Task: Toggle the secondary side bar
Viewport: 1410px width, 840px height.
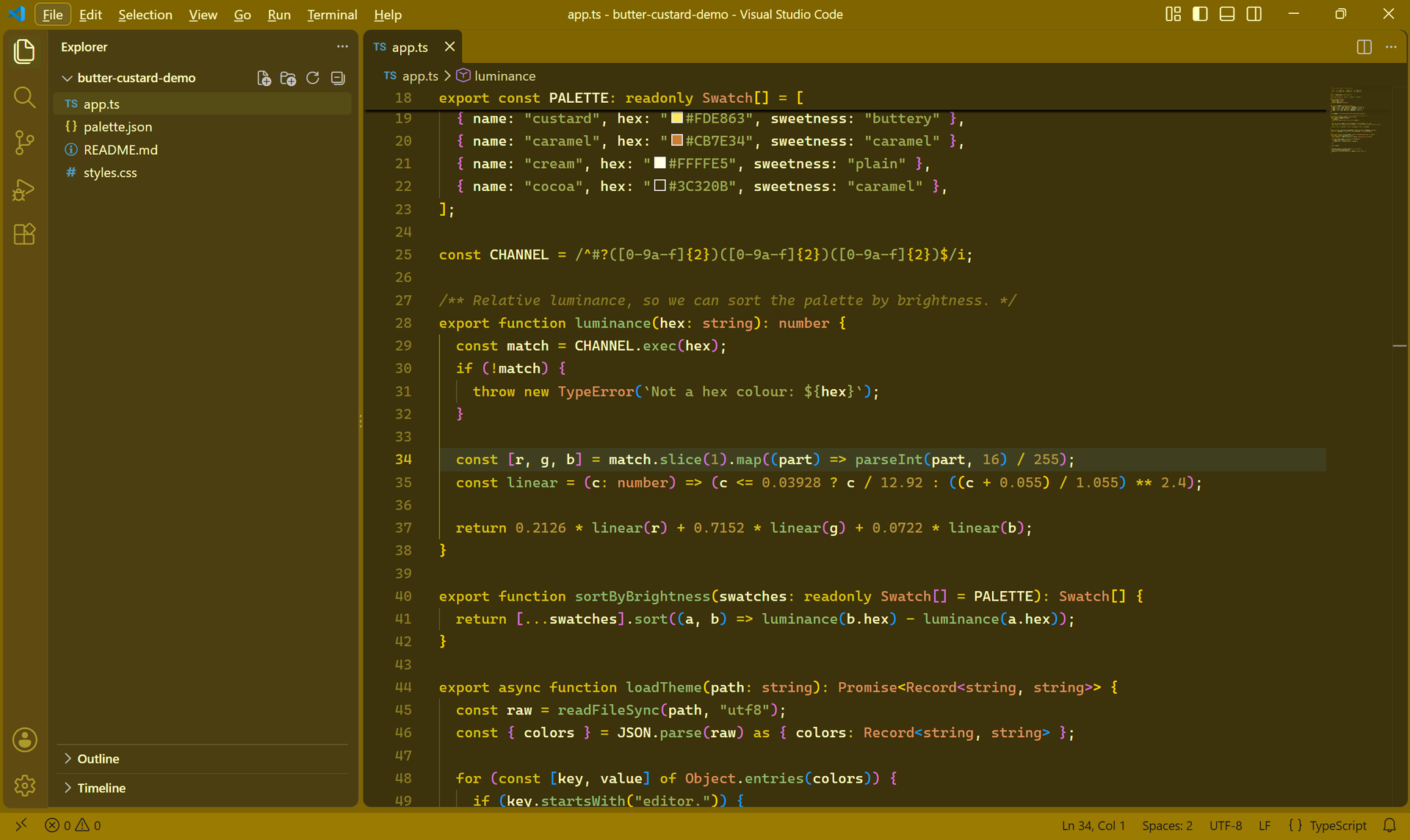Action: pyautogui.click(x=1254, y=14)
